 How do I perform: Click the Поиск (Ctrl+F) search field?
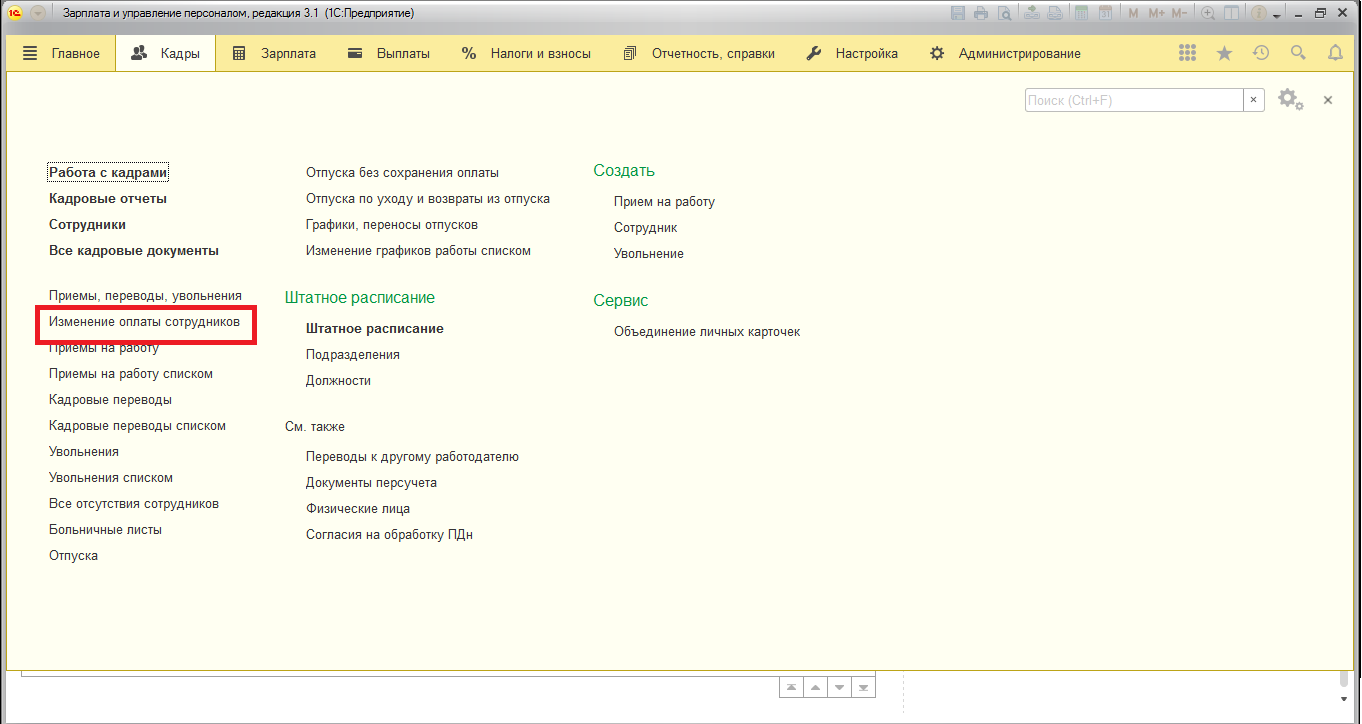[1134, 100]
